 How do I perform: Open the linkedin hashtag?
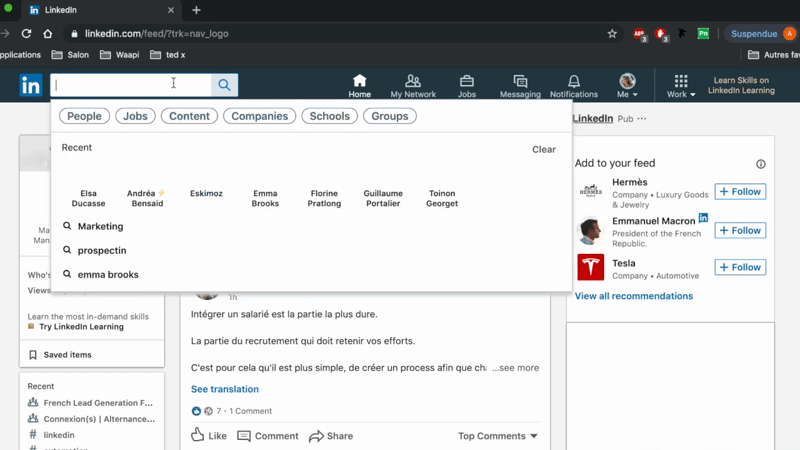coord(59,435)
